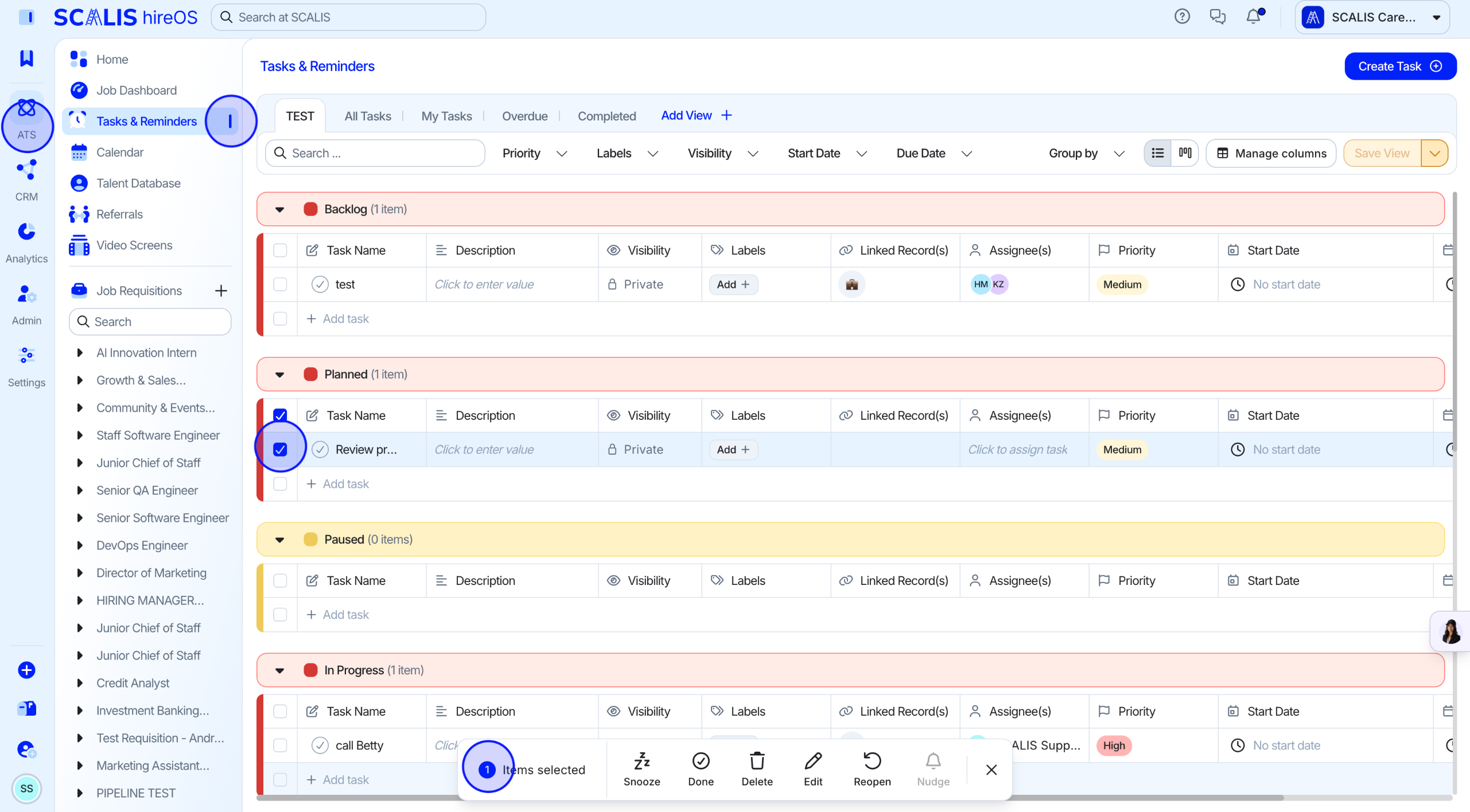Open the Priority filter dropdown
Screen dimensions: 1470x812
pos(534,153)
